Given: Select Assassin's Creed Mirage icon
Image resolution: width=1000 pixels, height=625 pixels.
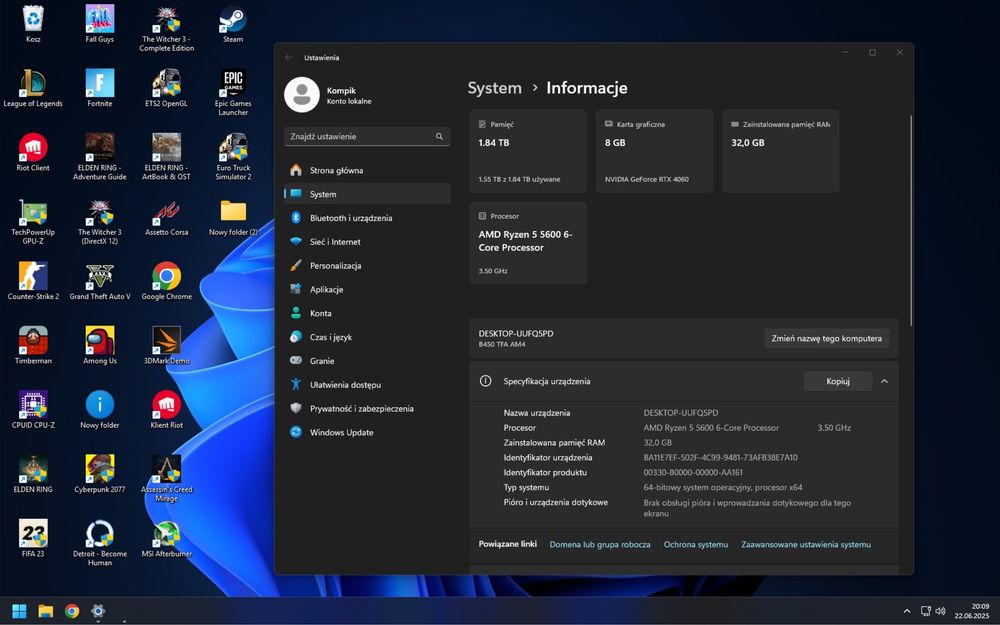Looking at the screenshot, I should (166, 478).
